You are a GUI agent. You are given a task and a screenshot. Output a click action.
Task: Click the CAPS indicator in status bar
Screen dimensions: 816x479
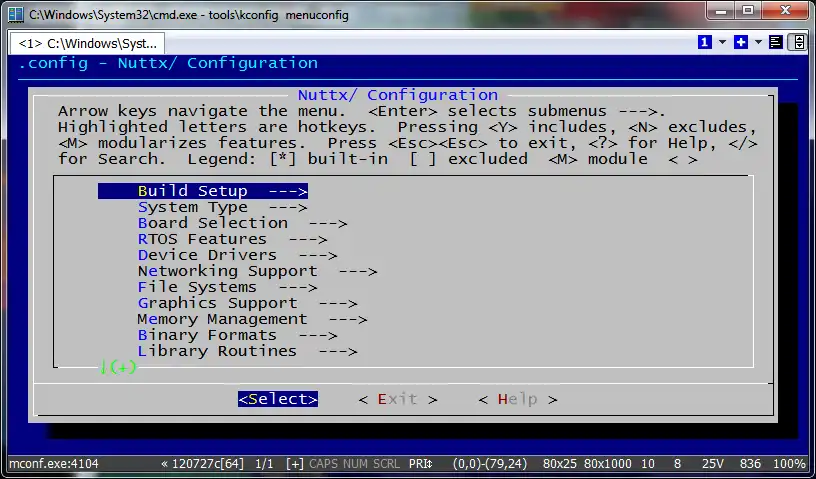pos(323,463)
